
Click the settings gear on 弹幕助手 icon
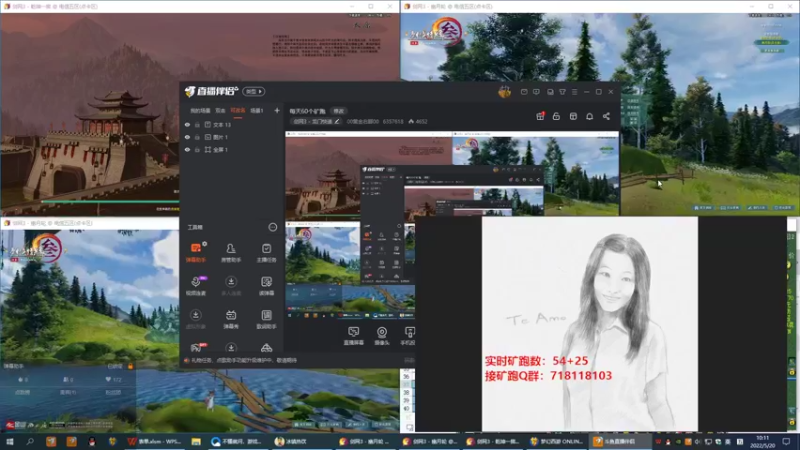pos(205,243)
